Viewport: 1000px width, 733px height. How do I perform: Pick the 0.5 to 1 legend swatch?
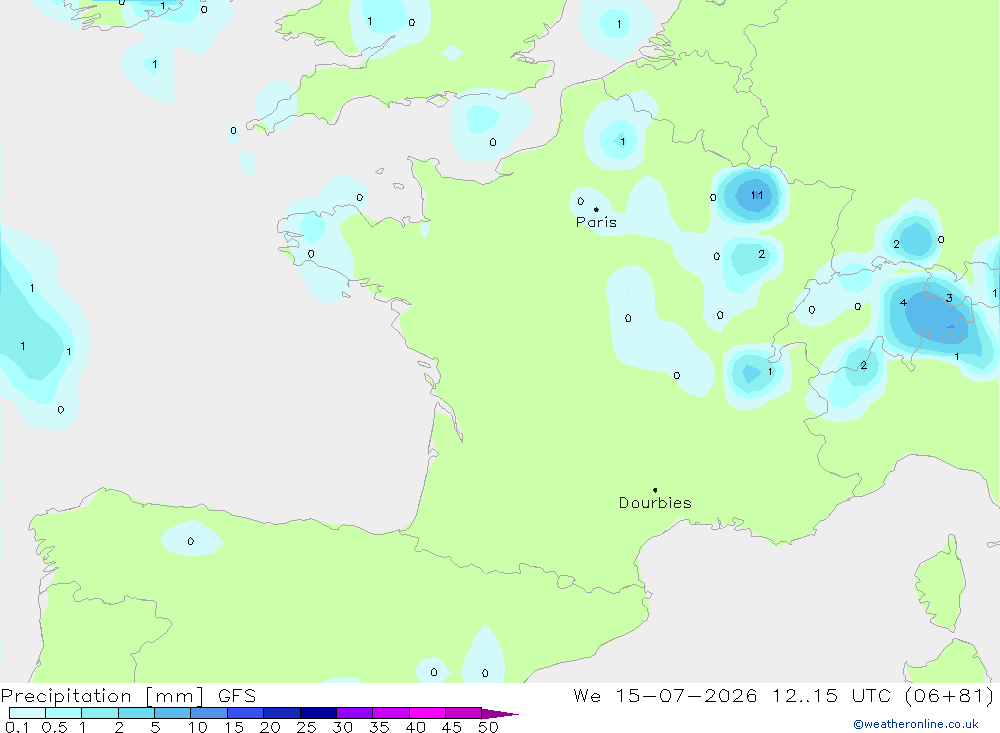64,713
